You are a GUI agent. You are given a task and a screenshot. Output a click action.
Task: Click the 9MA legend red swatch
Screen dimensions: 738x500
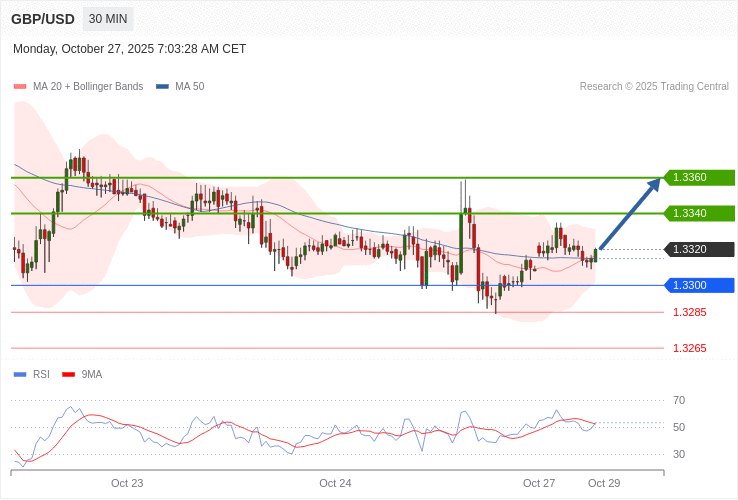(x=69, y=375)
